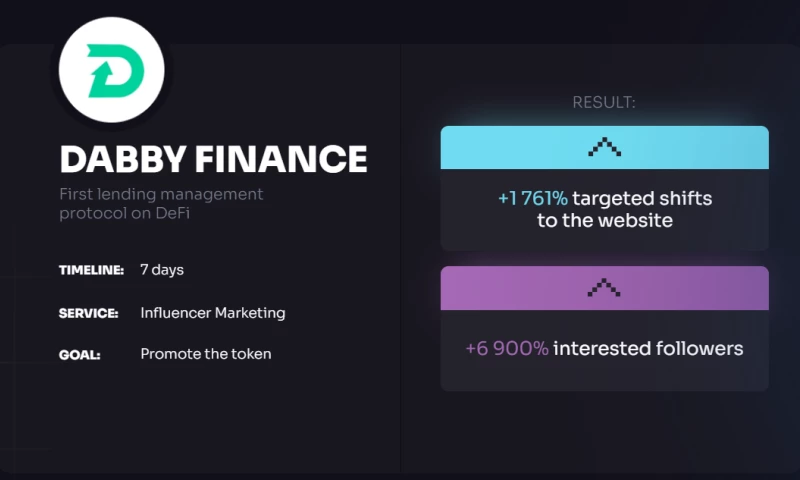Click the '+6 900%' purple statistic
This screenshot has height=480, width=800.
click(505, 349)
